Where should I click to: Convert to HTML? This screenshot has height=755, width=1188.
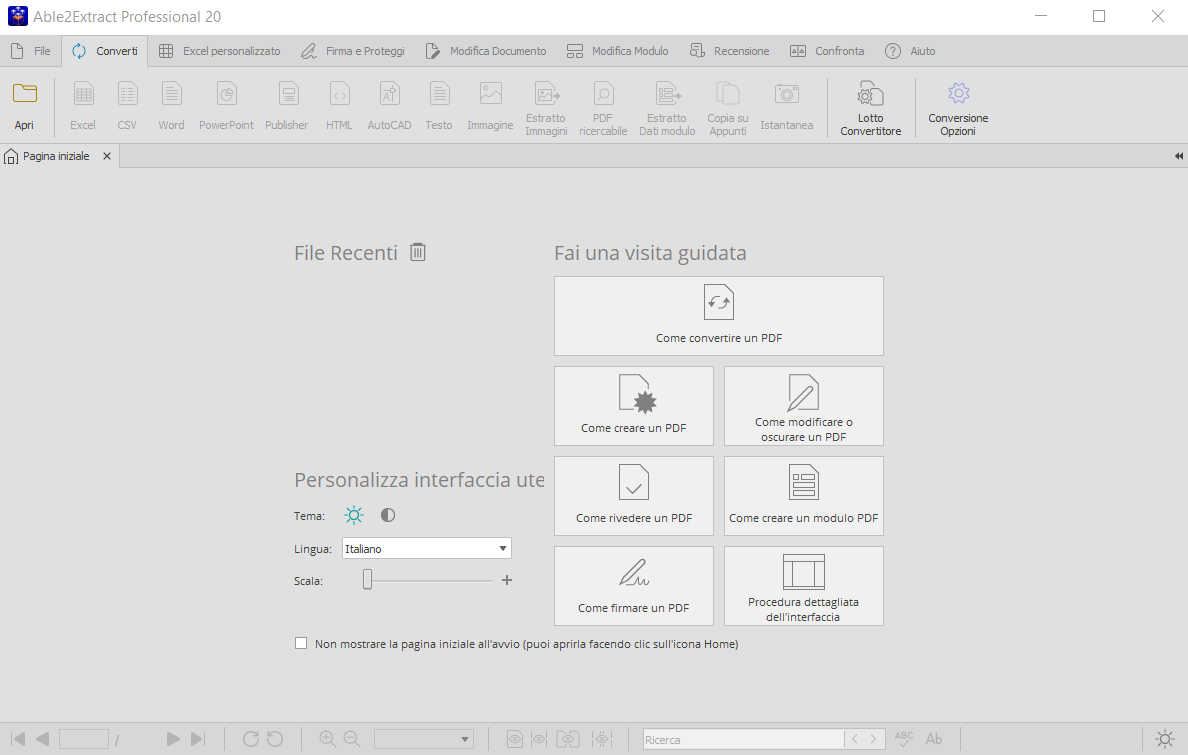(339, 107)
